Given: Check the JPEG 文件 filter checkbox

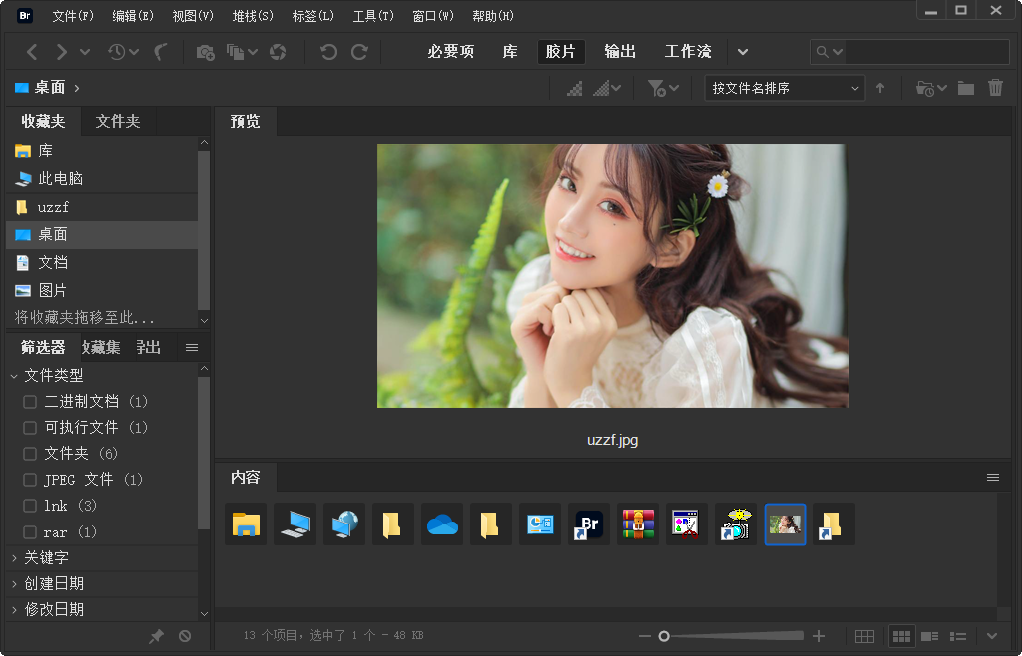Looking at the screenshot, I should pos(29,480).
